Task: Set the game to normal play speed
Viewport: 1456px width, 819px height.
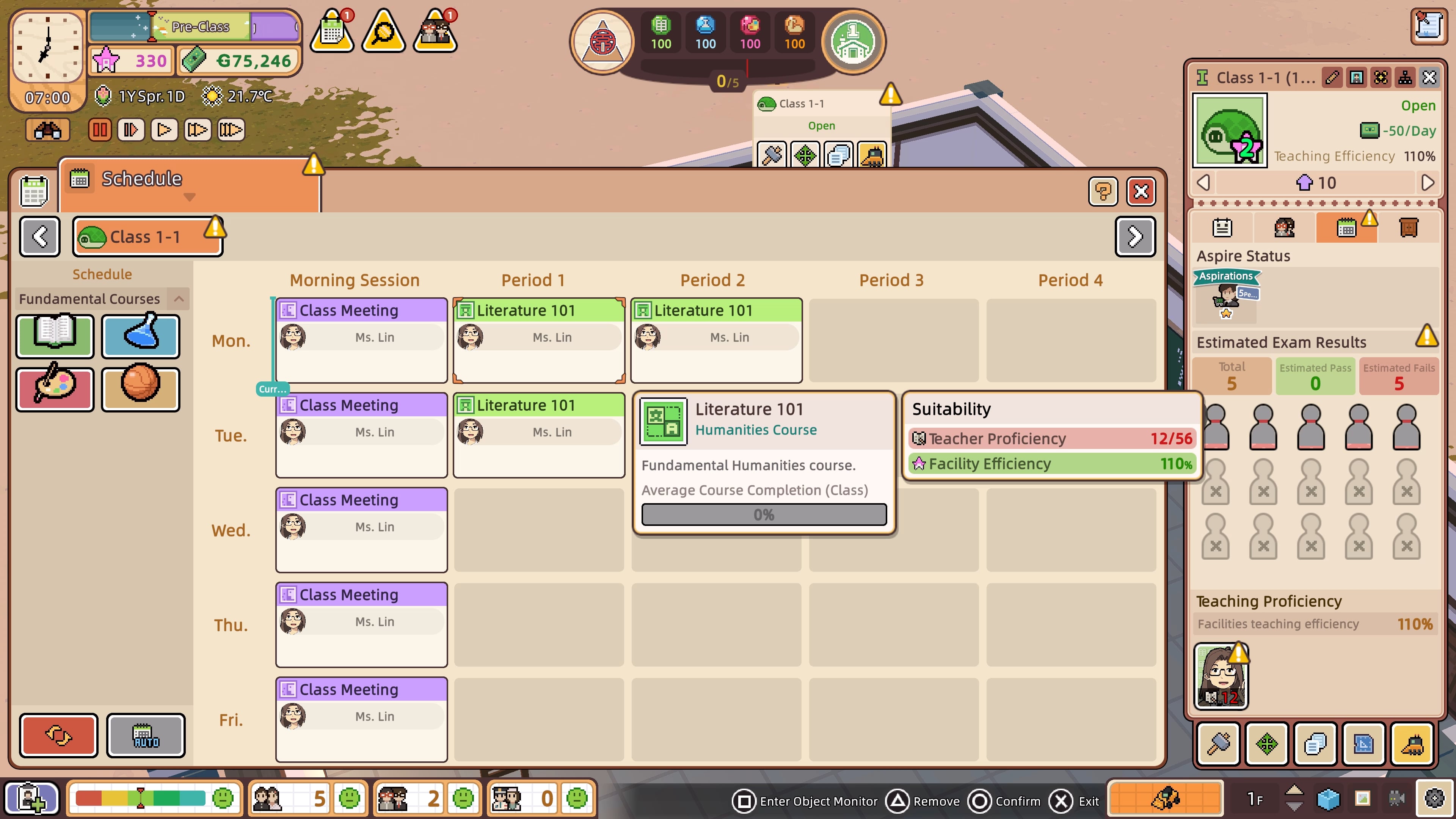Action: click(x=164, y=130)
